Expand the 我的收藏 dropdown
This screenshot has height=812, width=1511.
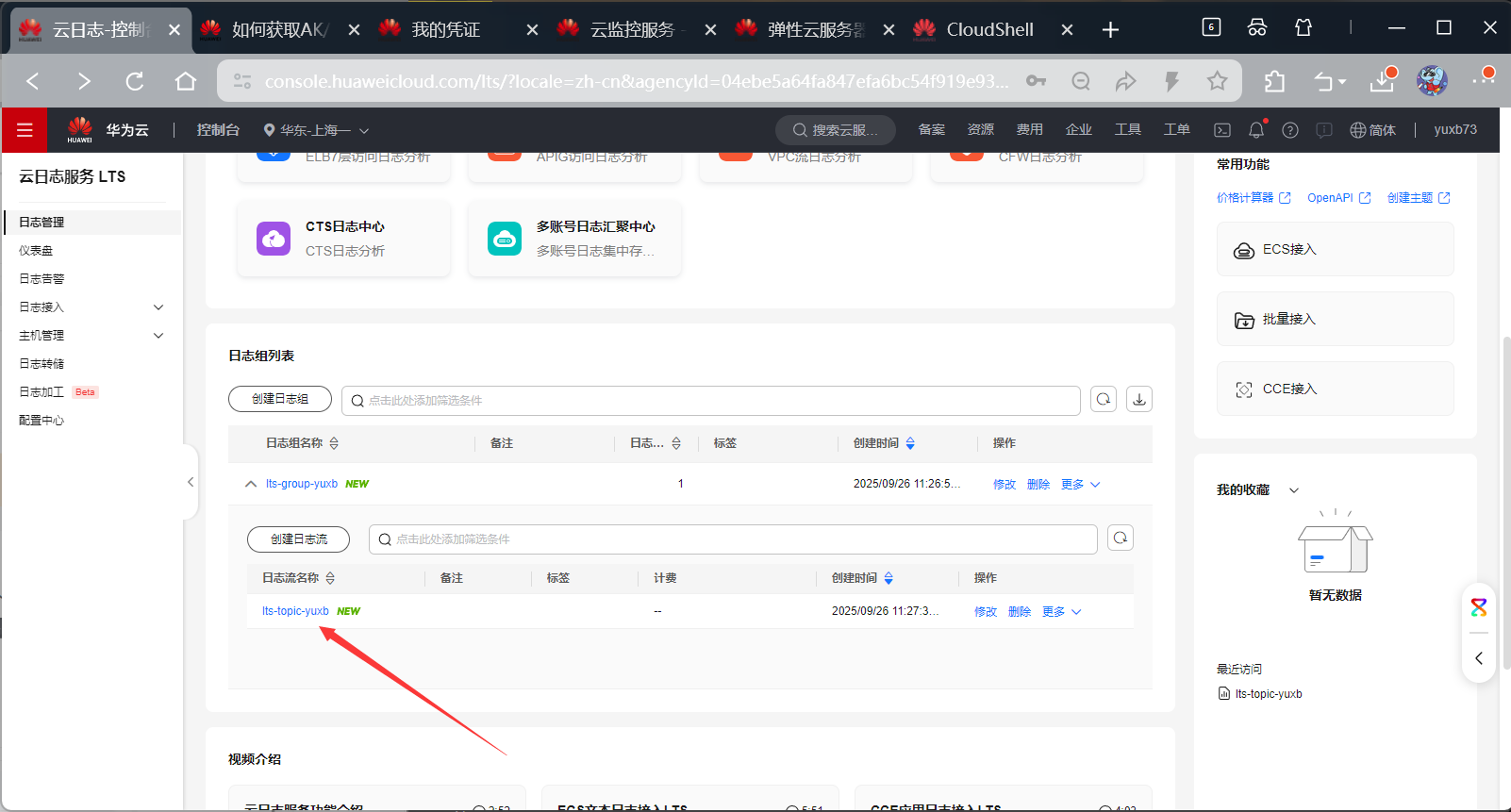pyautogui.click(x=1294, y=490)
